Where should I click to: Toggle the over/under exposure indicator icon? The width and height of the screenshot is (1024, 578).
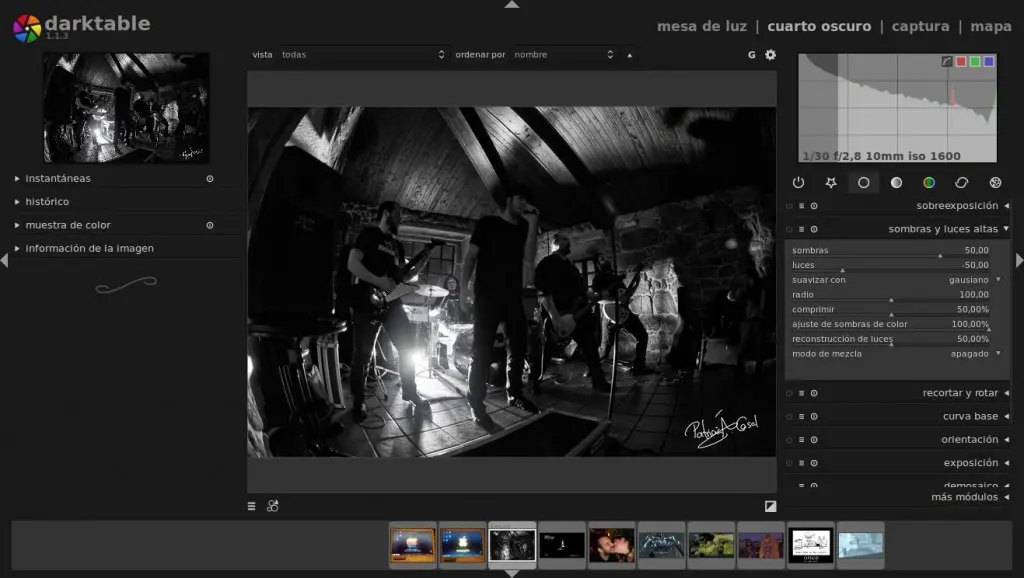pos(771,506)
